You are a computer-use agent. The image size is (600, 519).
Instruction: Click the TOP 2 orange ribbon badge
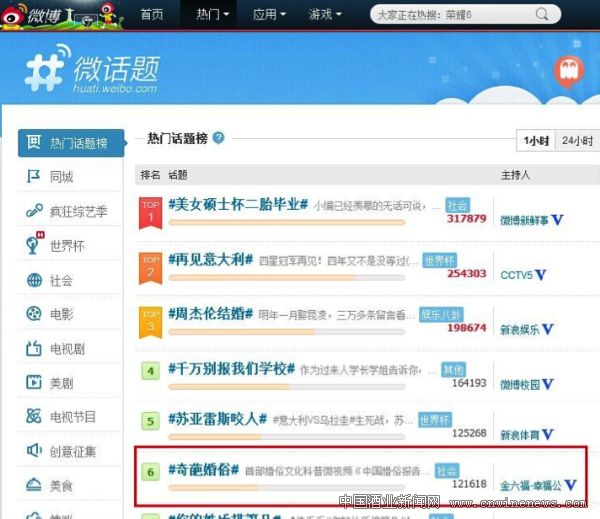pos(150,268)
